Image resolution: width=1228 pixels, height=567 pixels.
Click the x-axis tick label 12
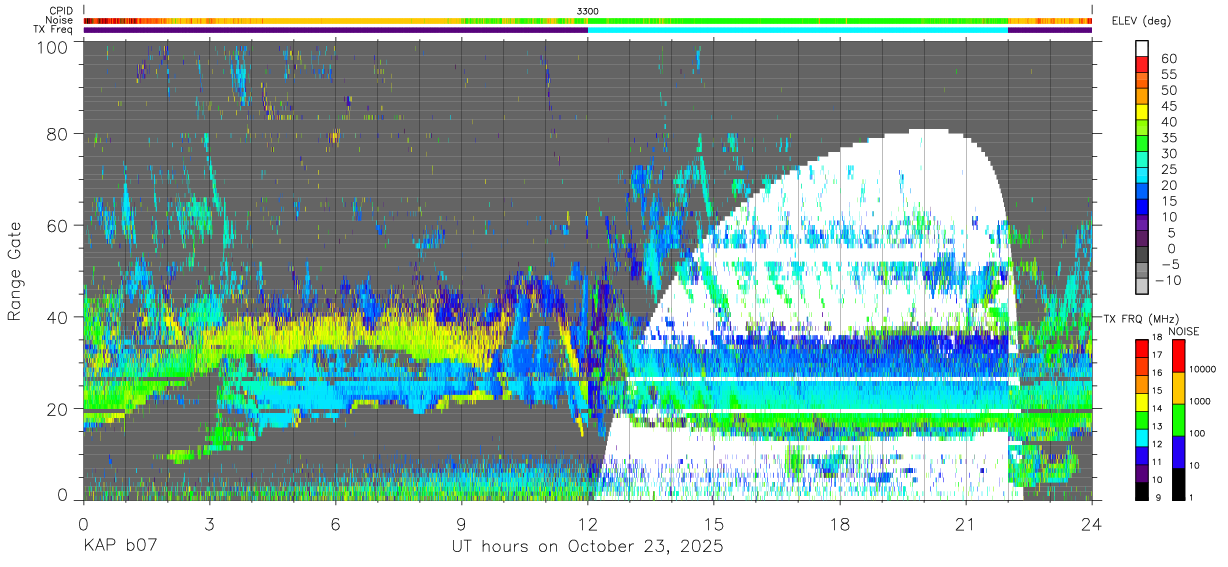[588, 524]
